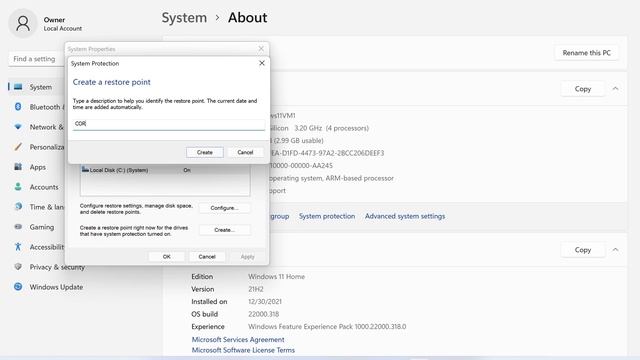640x360 pixels.
Task: Collapse Windows specifications section chevron
Action: [x=615, y=249]
